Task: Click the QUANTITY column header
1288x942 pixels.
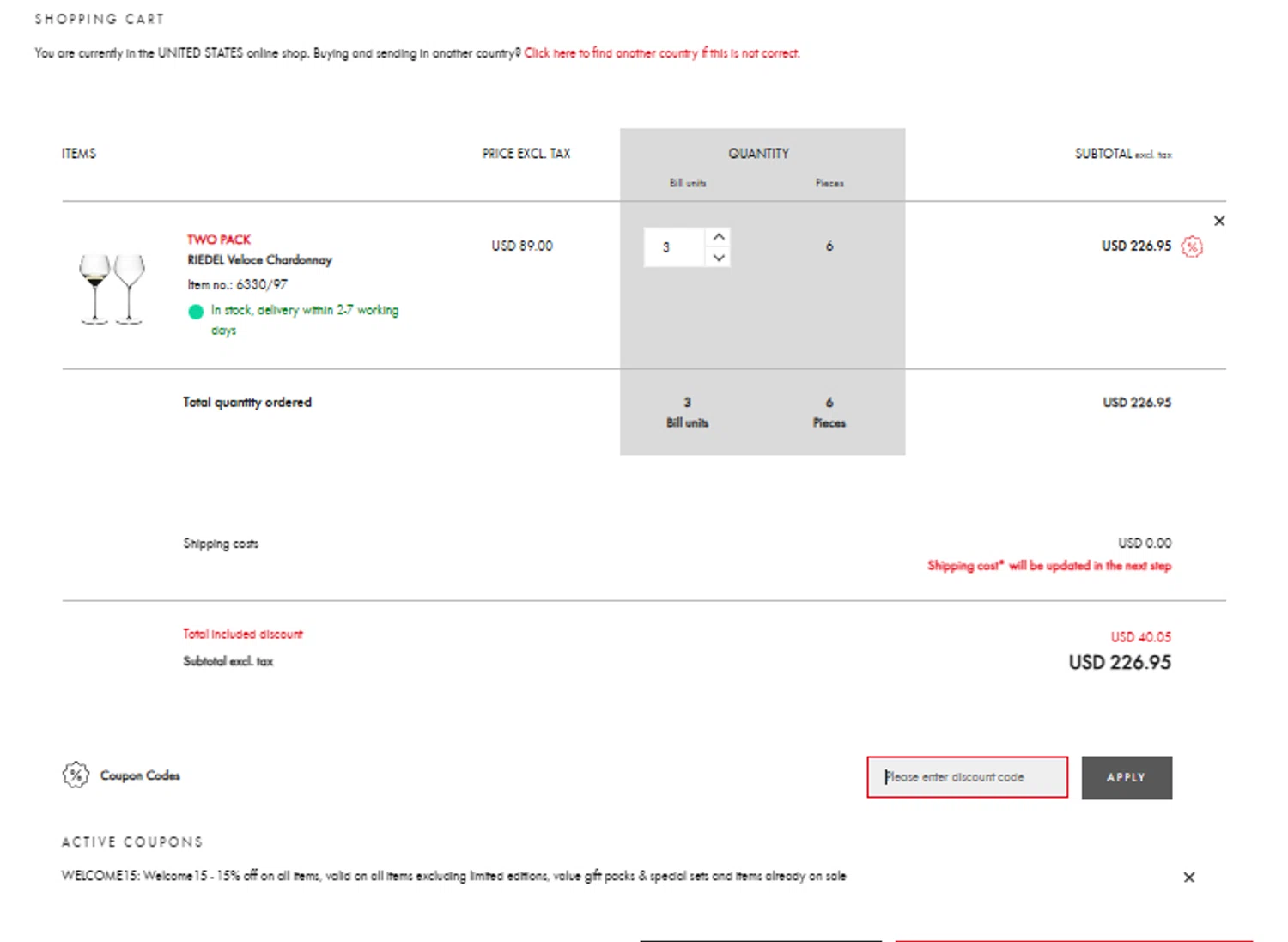Action: (758, 153)
